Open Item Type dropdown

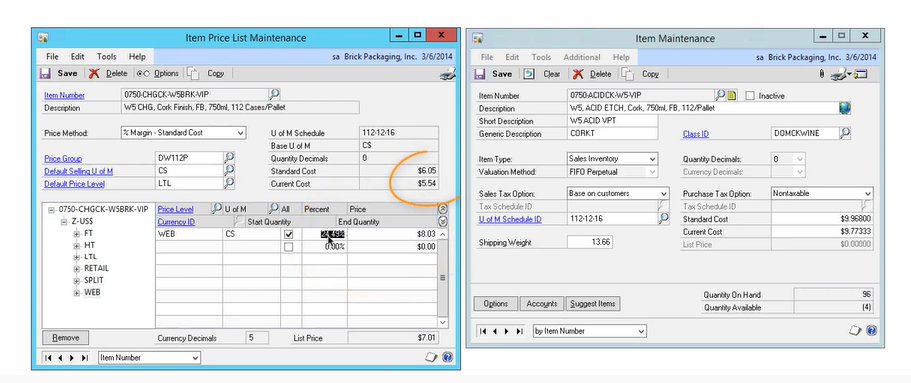tap(652, 159)
